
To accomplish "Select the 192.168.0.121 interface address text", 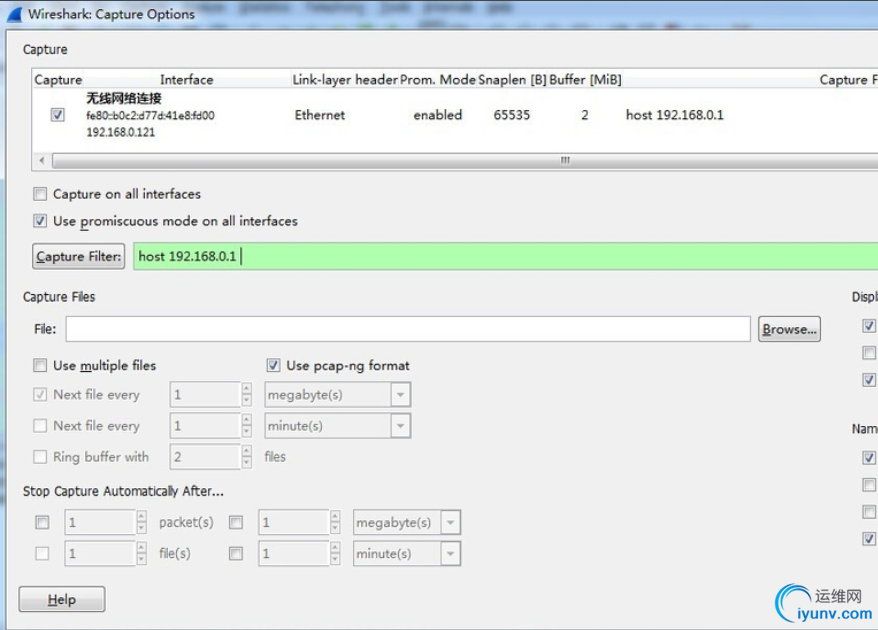I will point(120,133).
